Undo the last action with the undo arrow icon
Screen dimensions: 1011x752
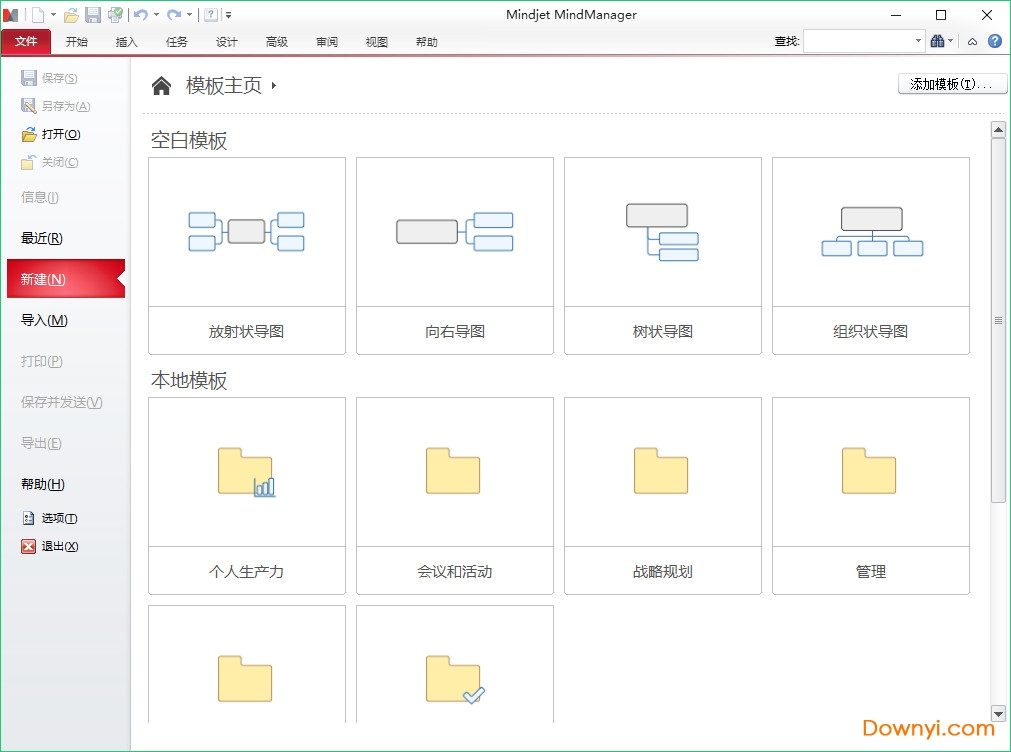click(140, 14)
